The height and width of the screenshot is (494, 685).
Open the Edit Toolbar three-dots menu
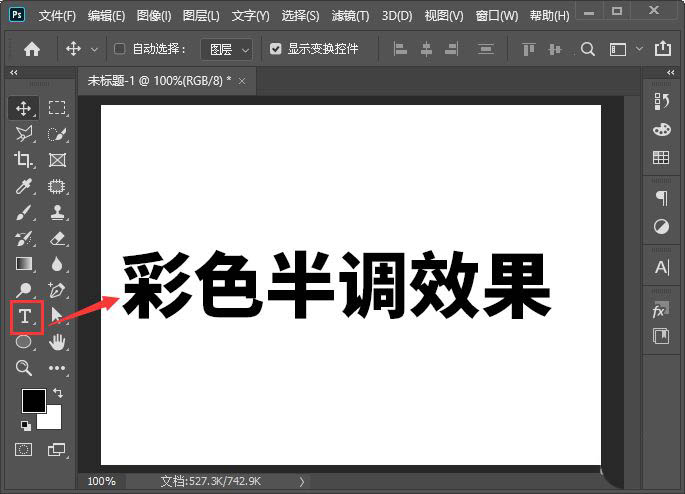[57, 368]
